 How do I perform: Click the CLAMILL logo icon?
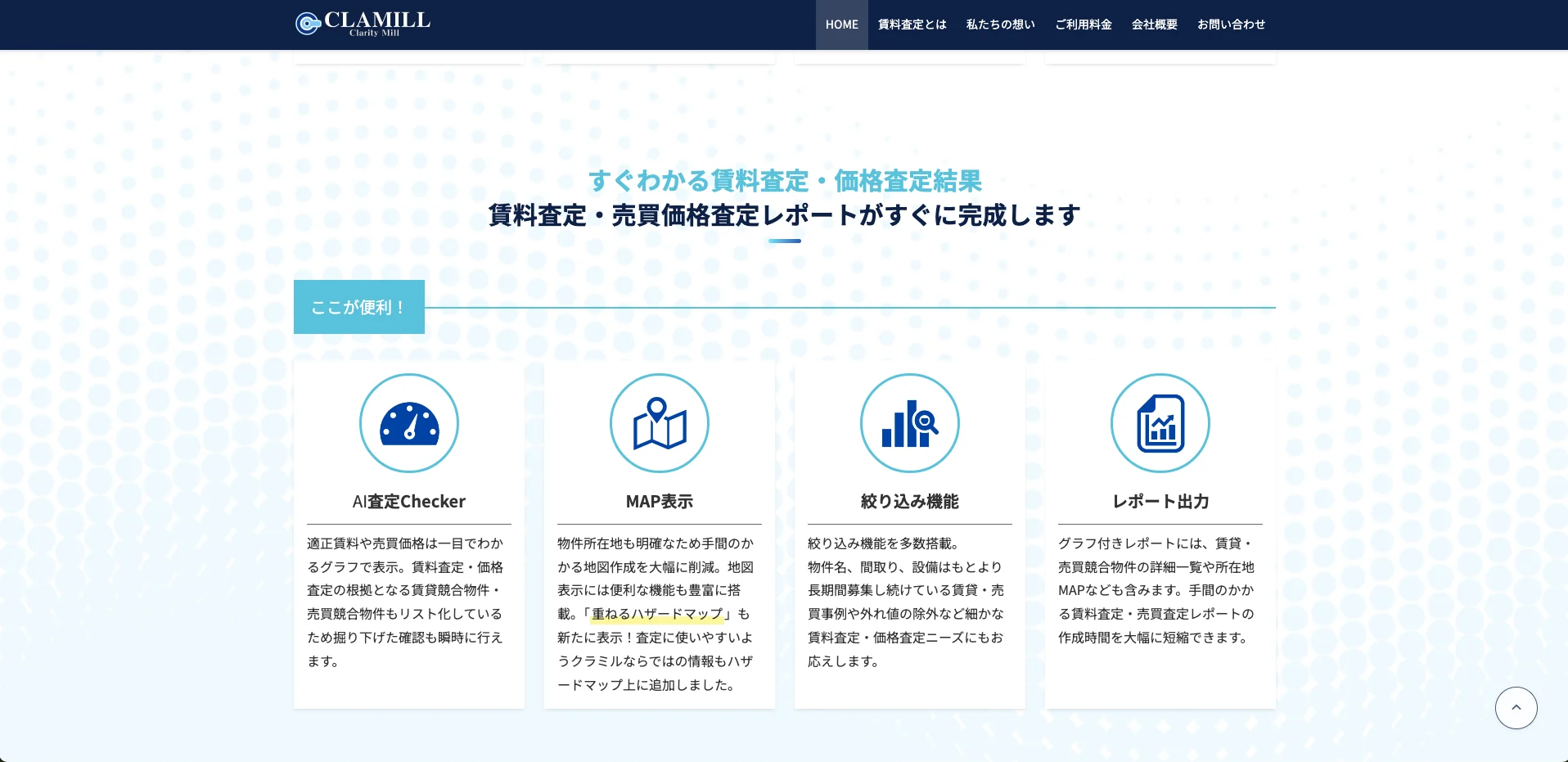308,24
